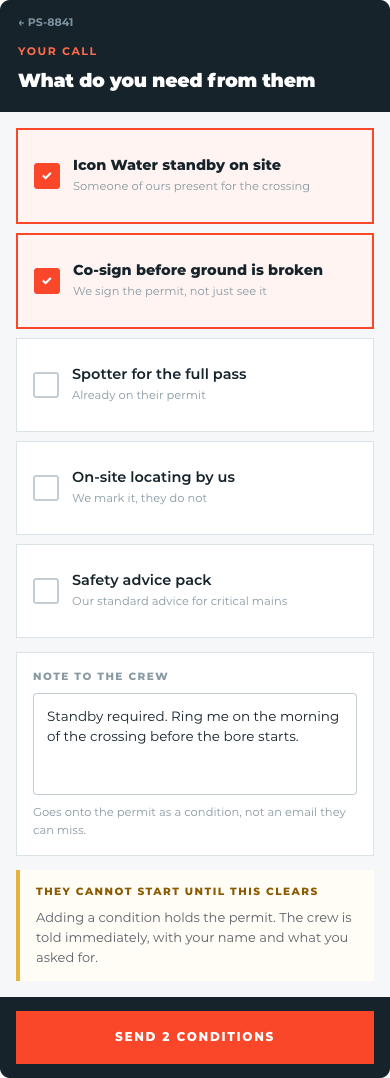Click the 'What do you need from them' heading
The width and height of the screenshot is (390, 1078).
166,80
